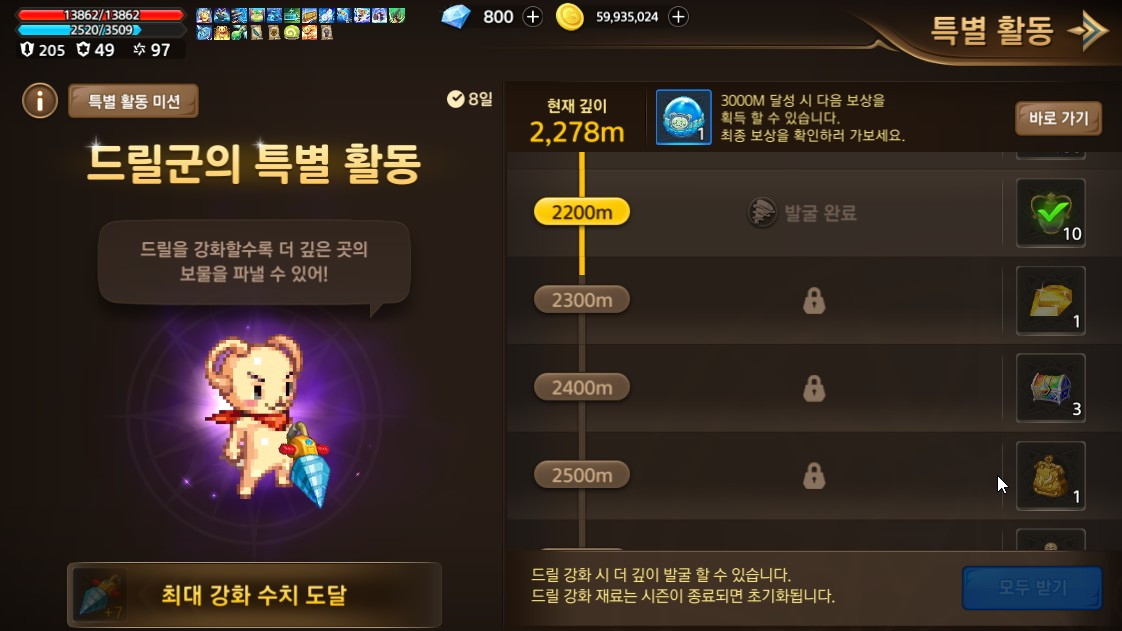The image size is (1122, 631).
Task: Click the drill mouse character
Action: pos(267,419)
